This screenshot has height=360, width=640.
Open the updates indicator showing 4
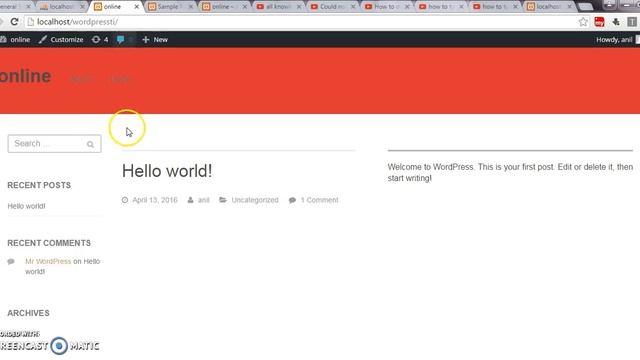(100, 40)
